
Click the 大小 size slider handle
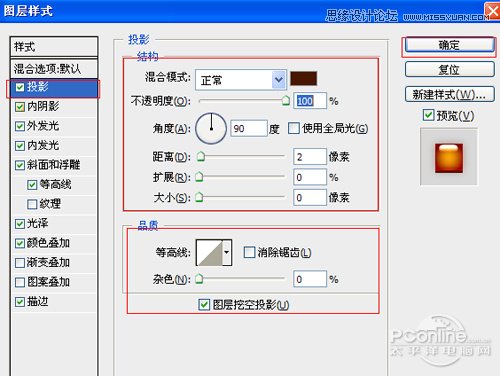(199, 197)
